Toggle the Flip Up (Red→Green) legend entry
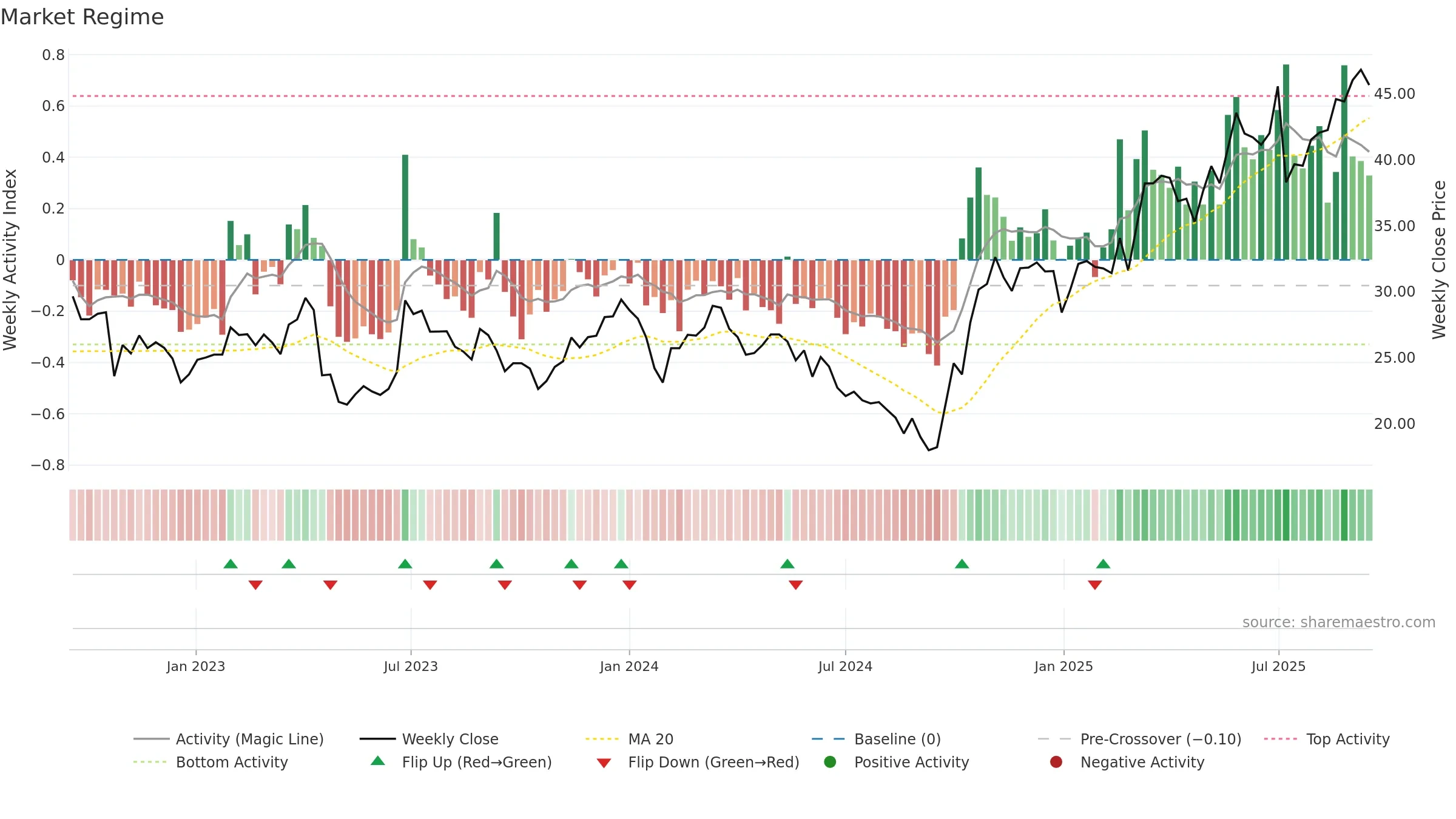 (x=461, y=762)
